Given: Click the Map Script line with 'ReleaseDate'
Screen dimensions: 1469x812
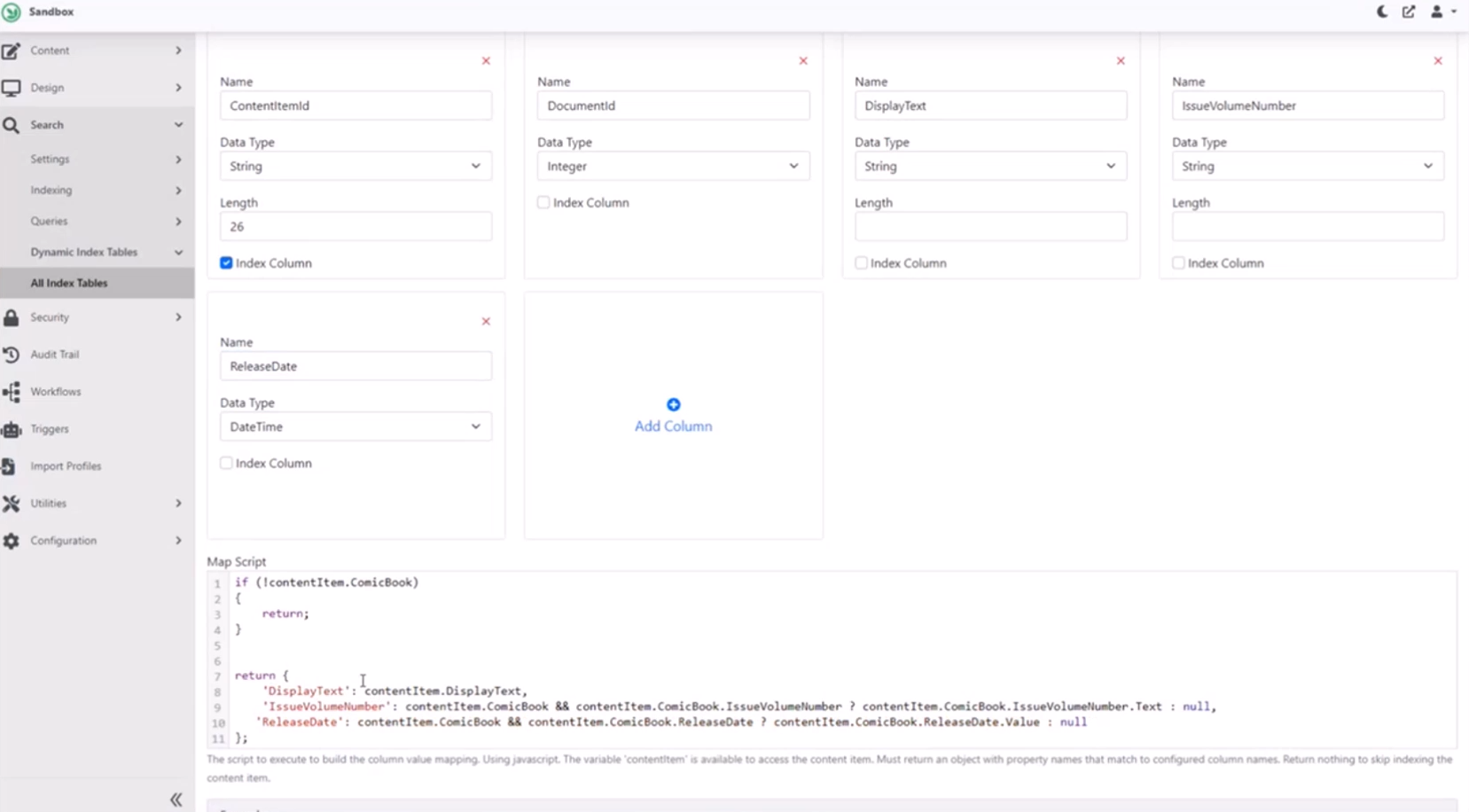Looking at the screenshot, I should tap(671, 722).
